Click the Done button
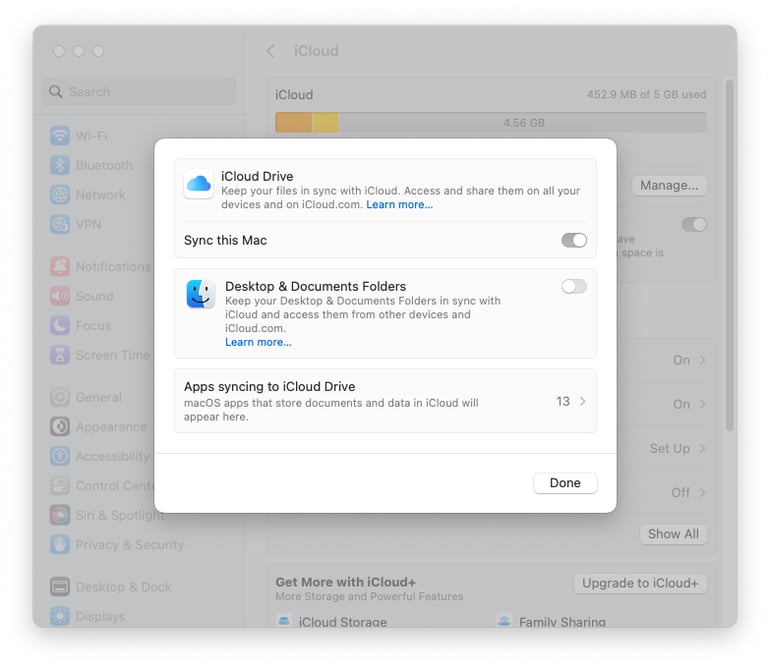Viewport: 770px width, 668px height. 565,483
